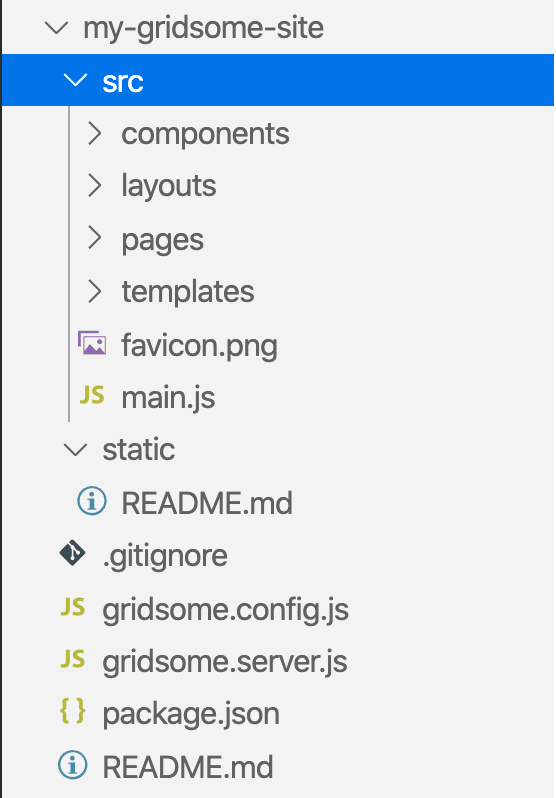The height and width of the screenshot is (798, 556).
Task: Expand the components folder
Action: (x=95, y=133)
